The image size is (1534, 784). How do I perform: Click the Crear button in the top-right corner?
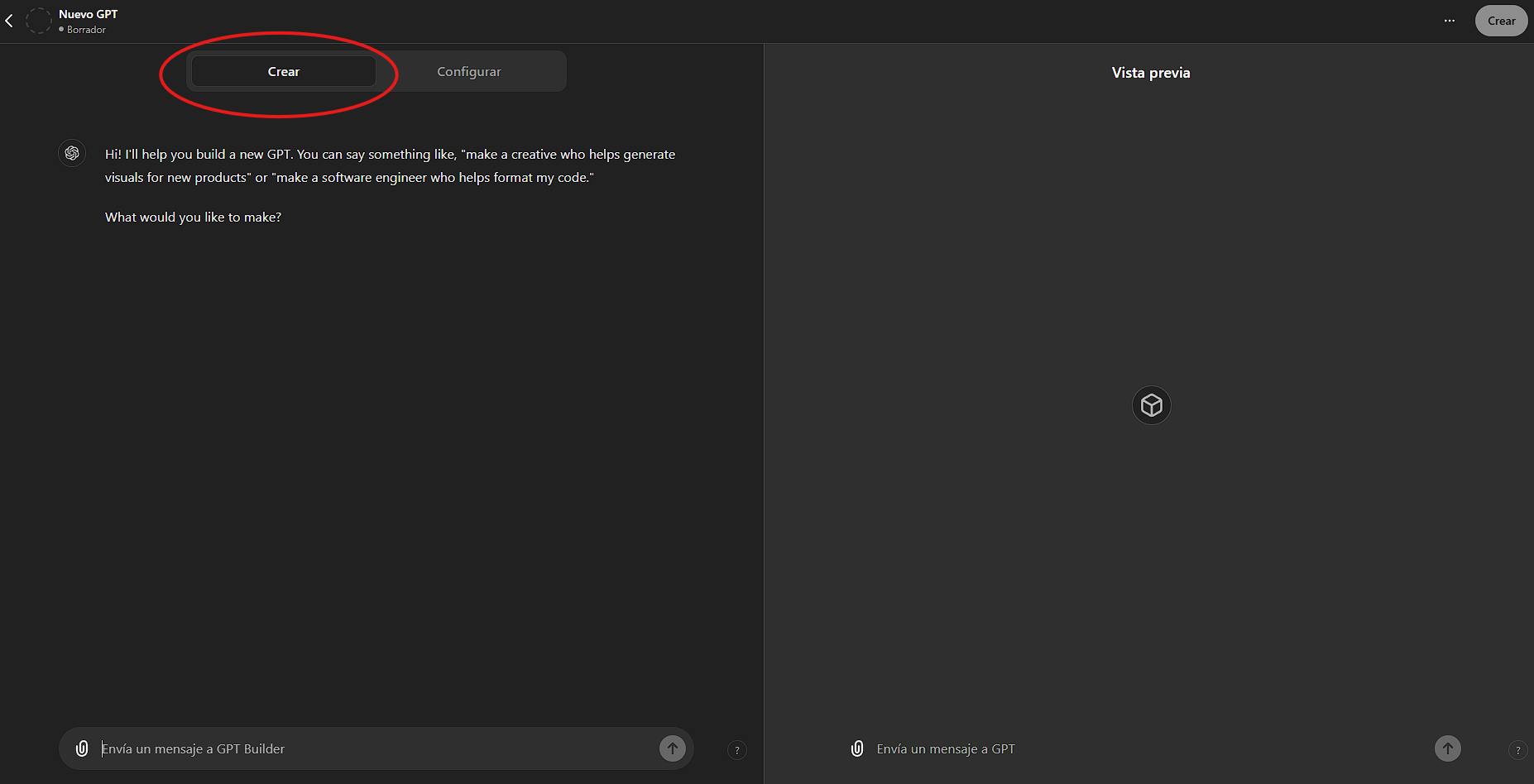[x=1501, y=21]
